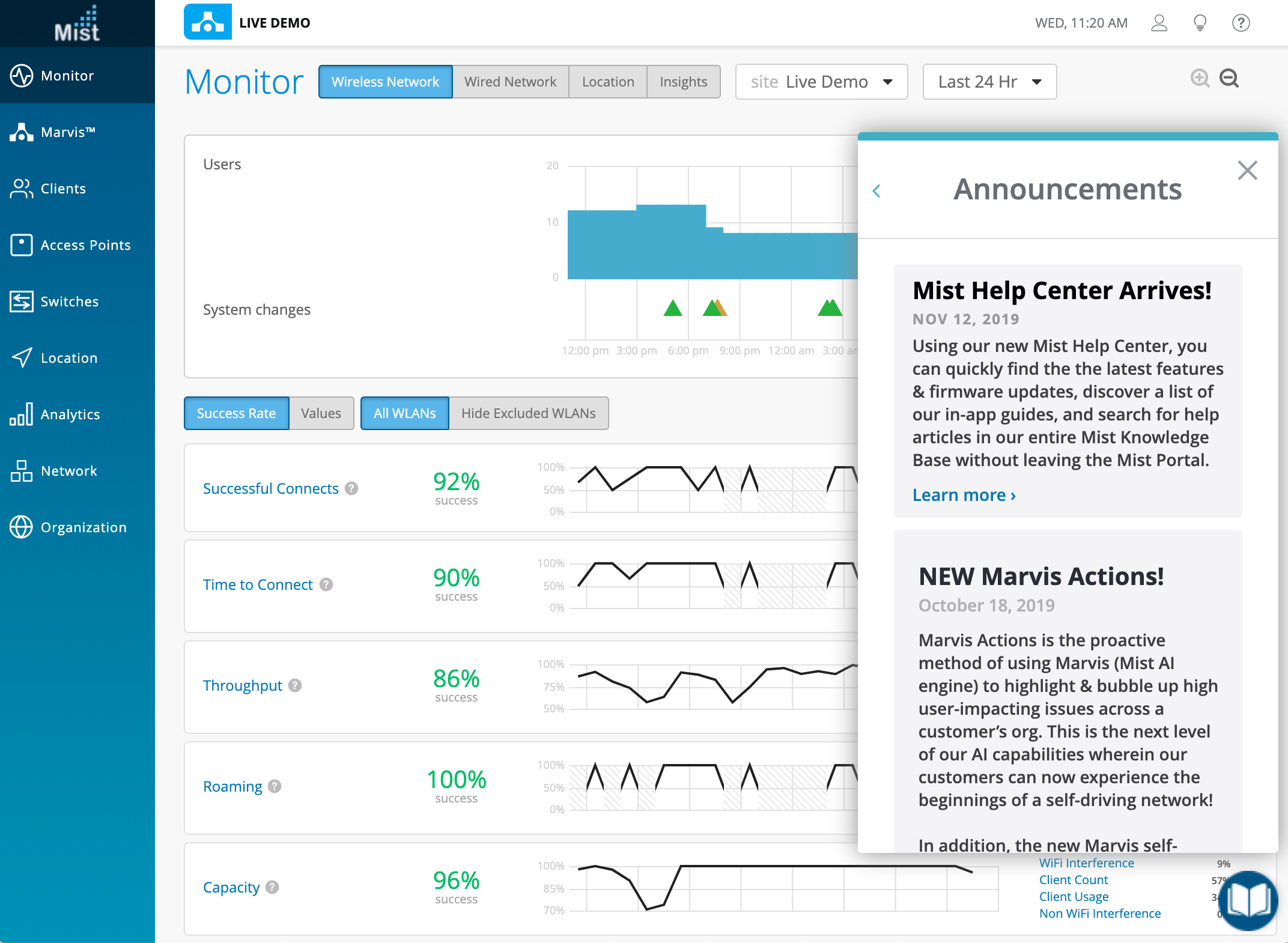Click the Successful Connects help tooltip icon
Screen dimensions: 1288x943
click(x=352, y=488)
